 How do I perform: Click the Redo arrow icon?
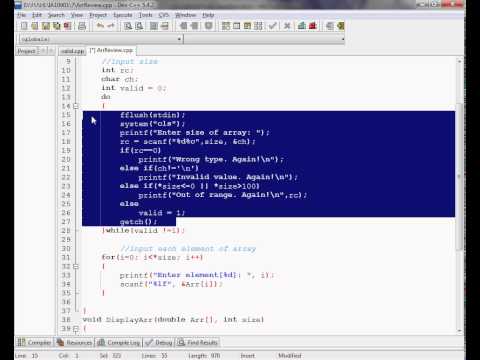(x=111, y=26)
